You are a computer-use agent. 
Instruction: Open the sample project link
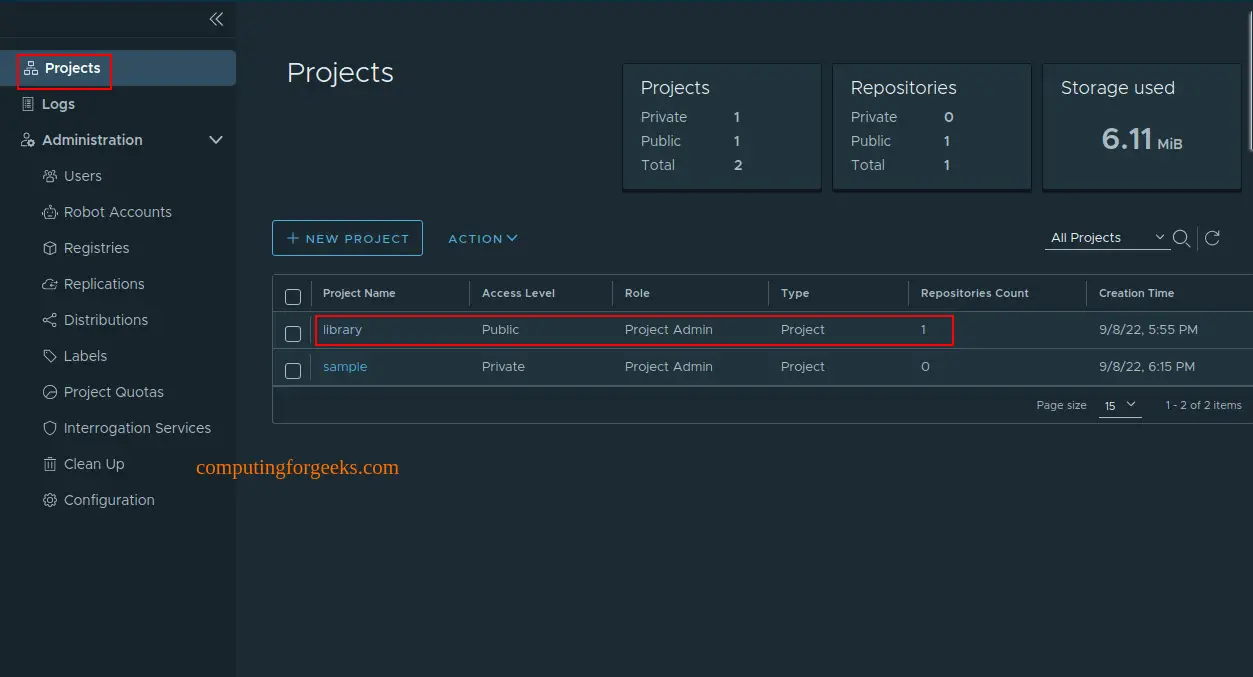pyautogui.click(x=345, y=367)
